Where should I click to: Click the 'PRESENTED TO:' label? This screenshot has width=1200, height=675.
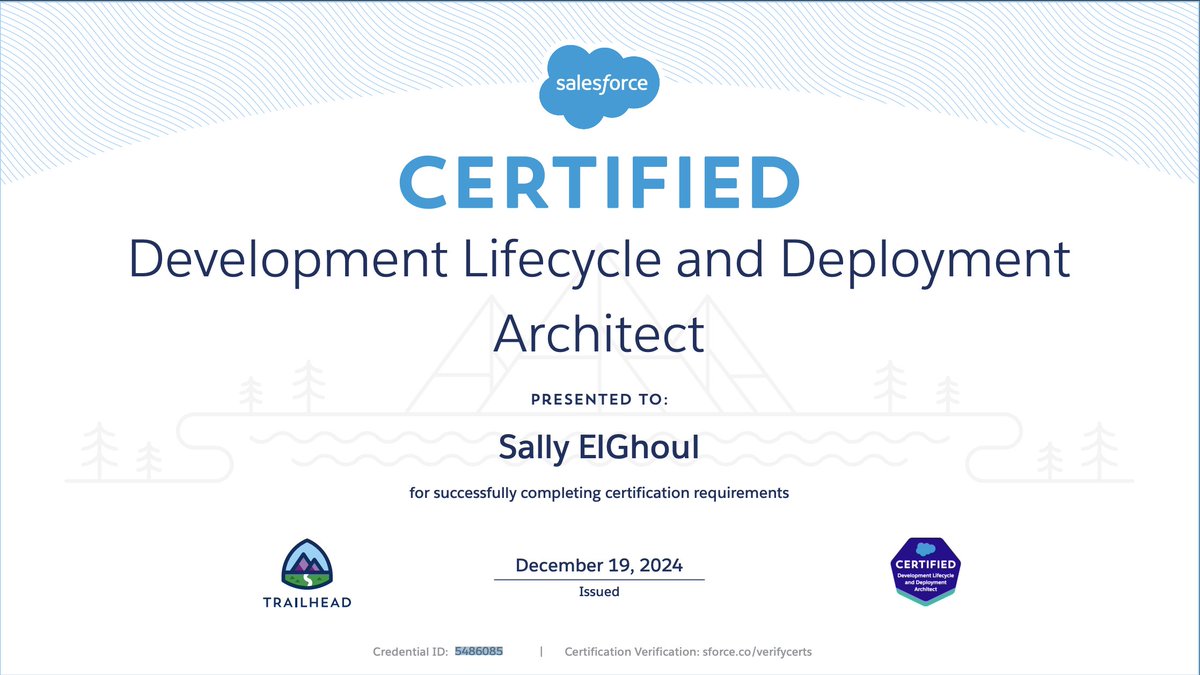coord(599,399)
